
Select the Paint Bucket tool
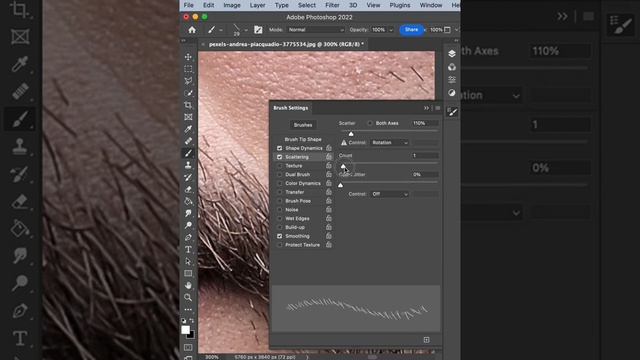click(188, 201)
